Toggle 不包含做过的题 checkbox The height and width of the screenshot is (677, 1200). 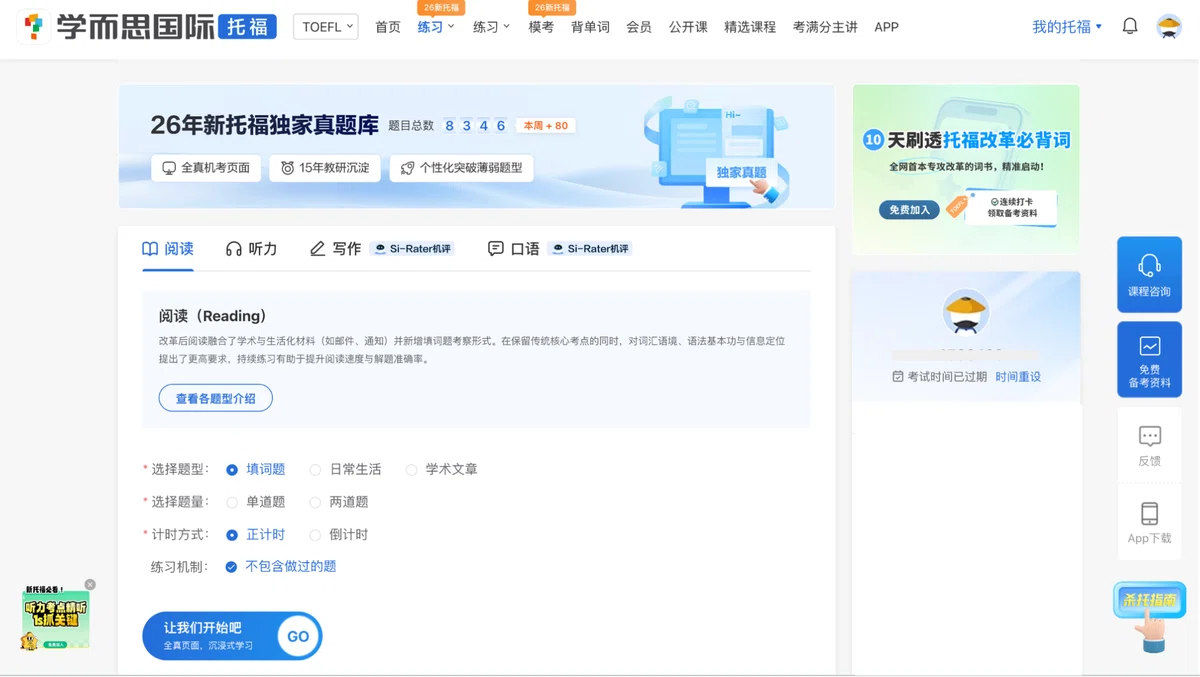(x=231, y=567)
